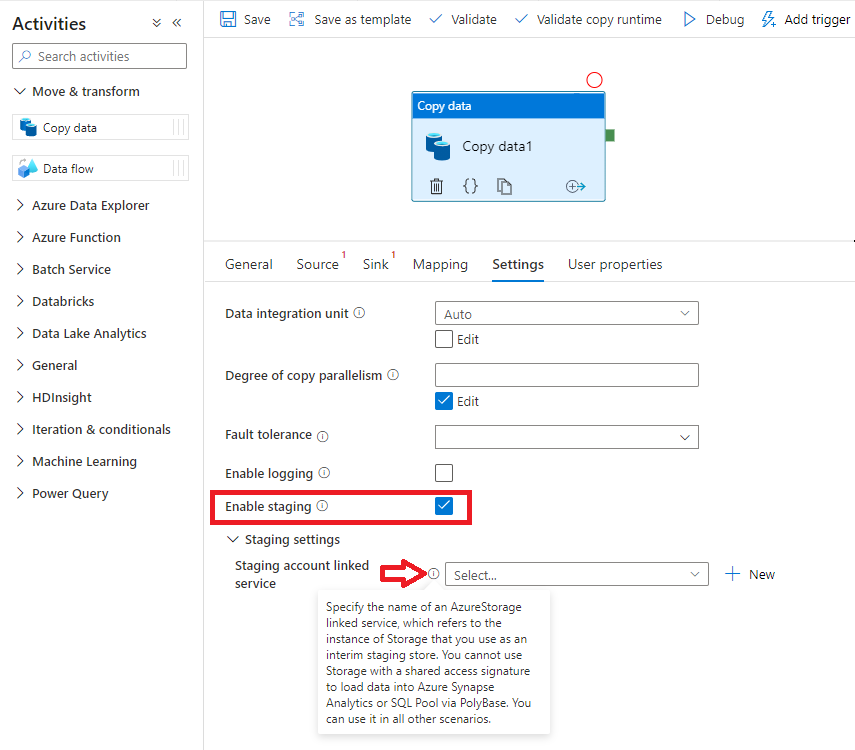Clone the Copy data1 activity
The image size is (855, 750).
click(503, 186)
